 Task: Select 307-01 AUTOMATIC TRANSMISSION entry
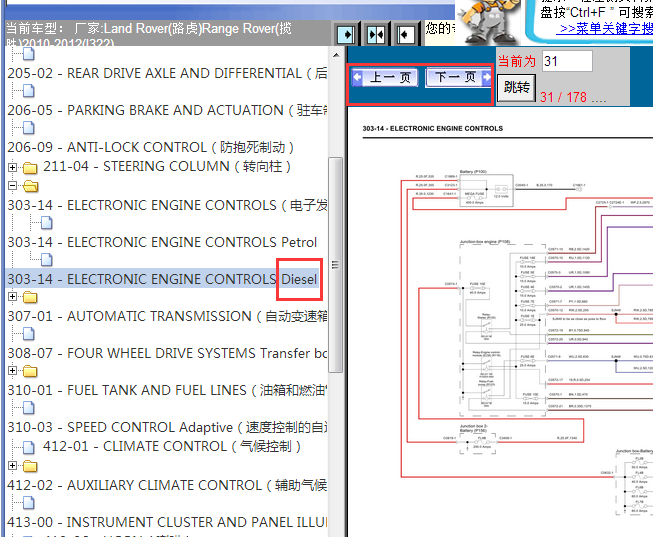[x=167, y=317]
